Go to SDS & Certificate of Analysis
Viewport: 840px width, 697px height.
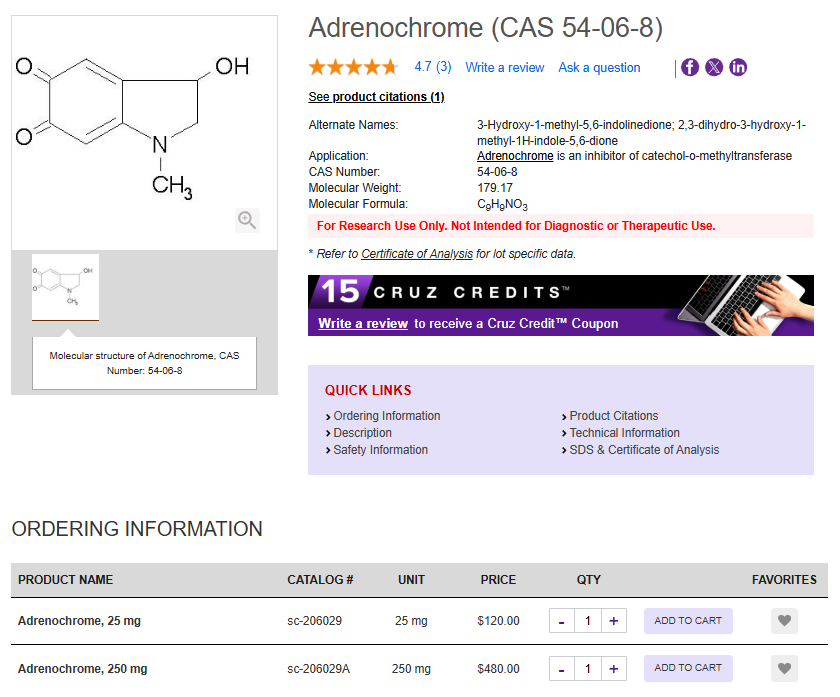tap(644, 450)
